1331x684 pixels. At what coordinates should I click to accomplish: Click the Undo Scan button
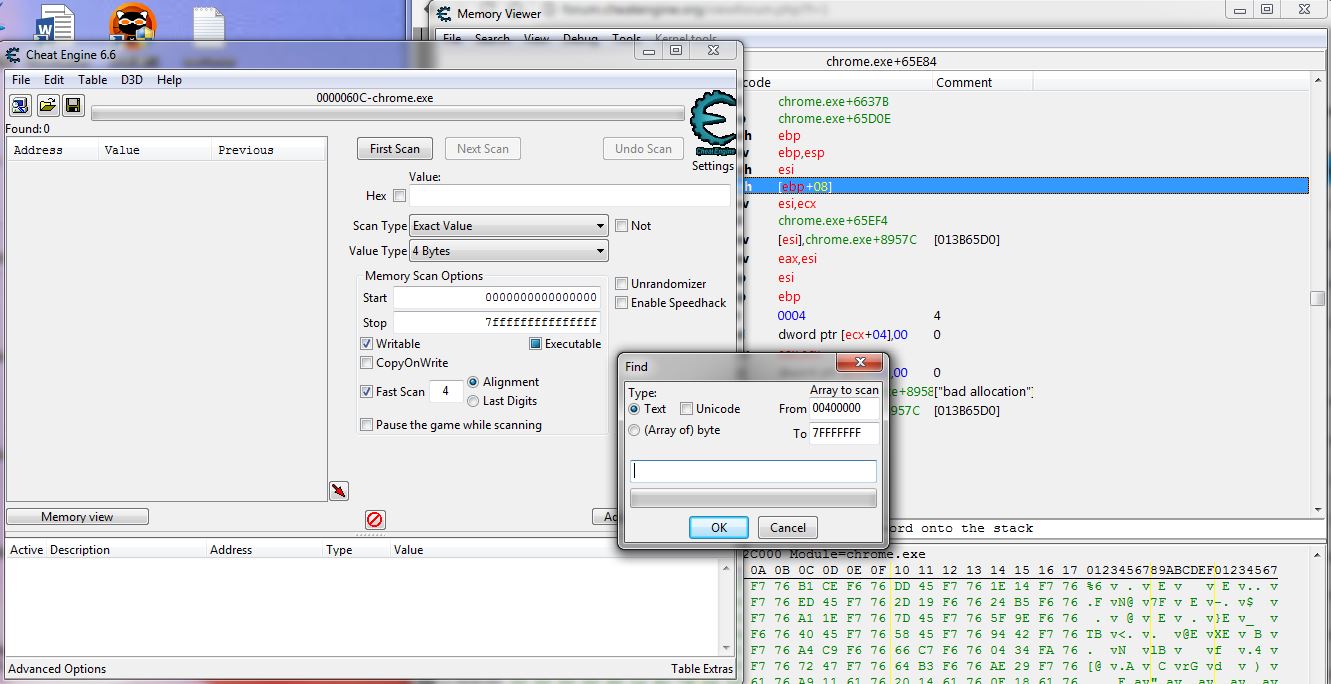click(x=644, y=149)
